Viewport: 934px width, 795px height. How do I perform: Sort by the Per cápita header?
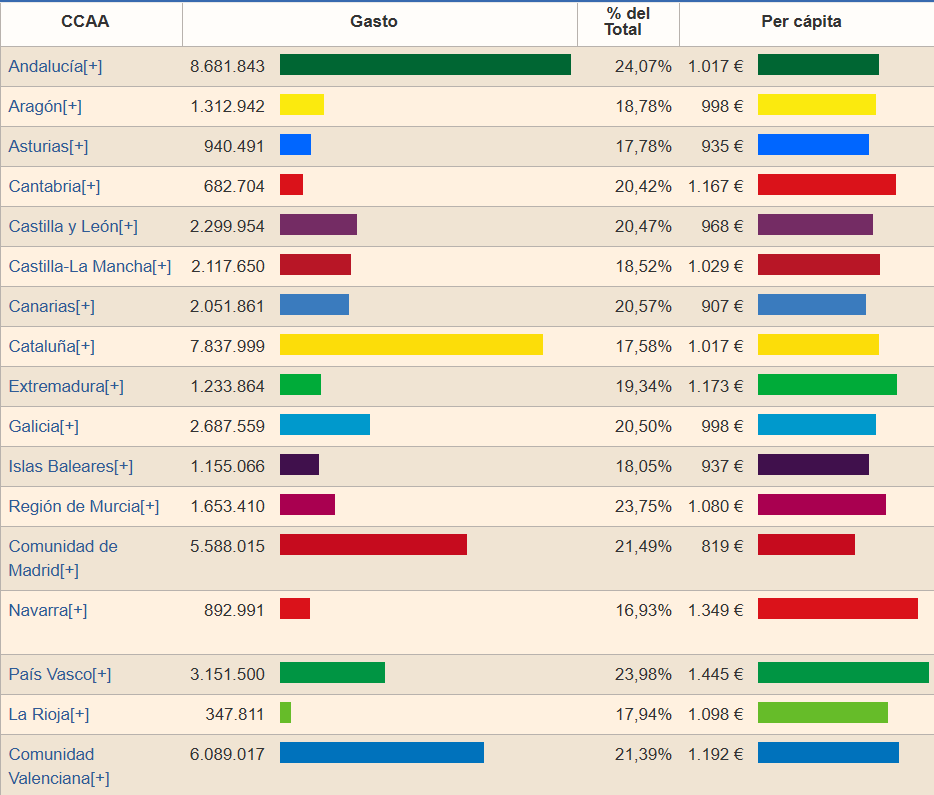(801, 21)
